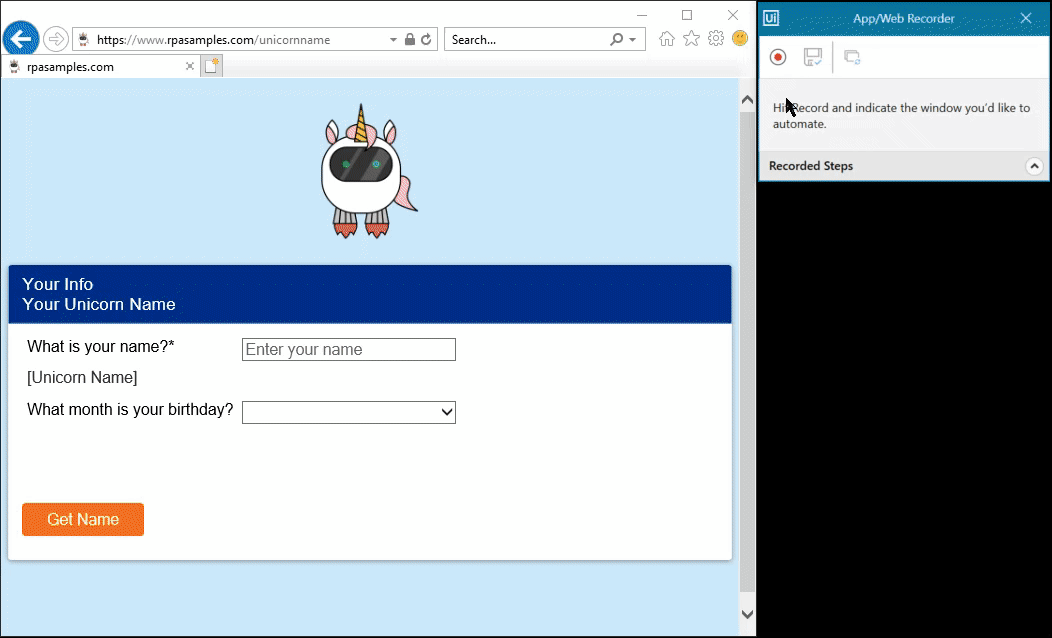Click the search magnifier icon

(x=618, y=38)
